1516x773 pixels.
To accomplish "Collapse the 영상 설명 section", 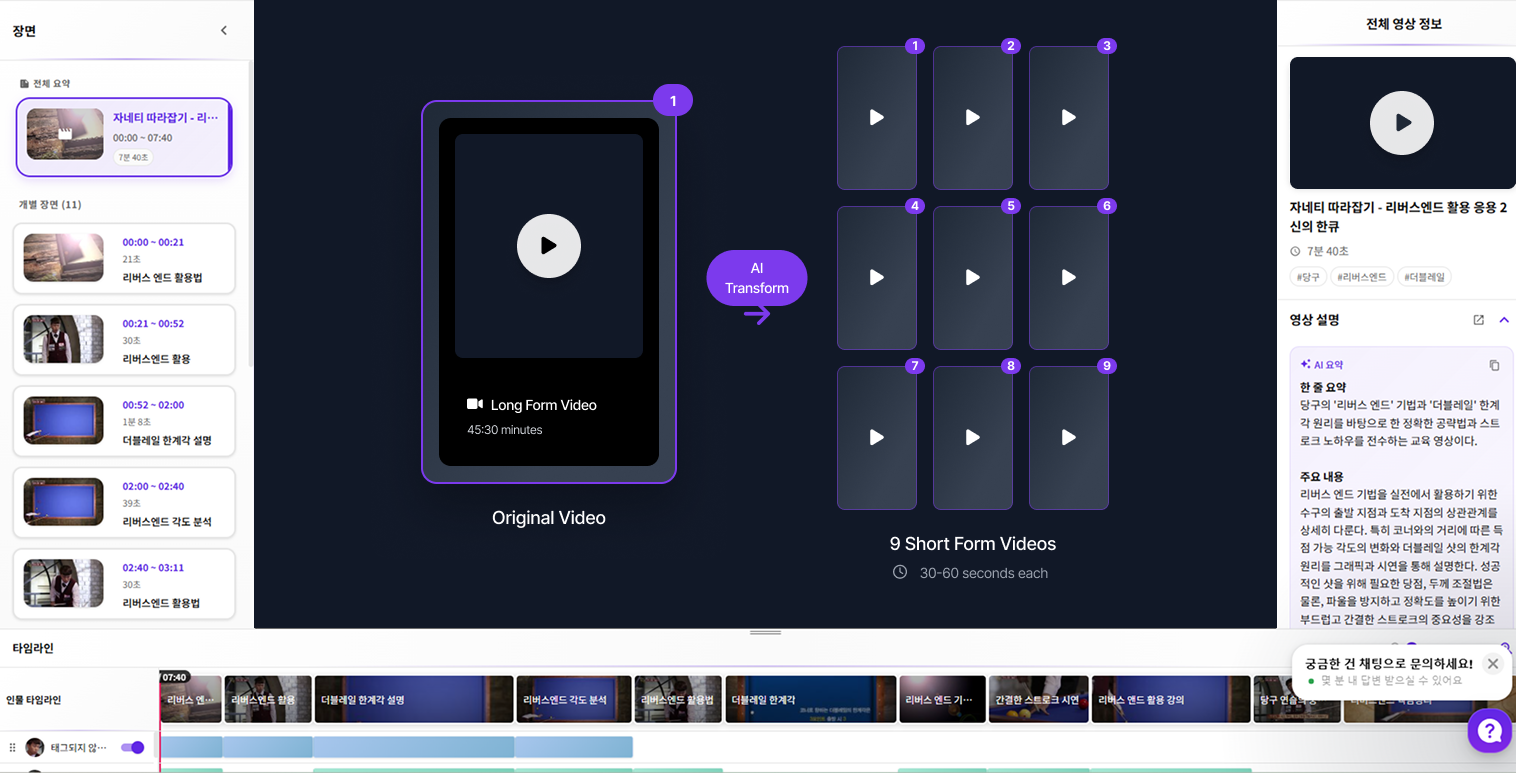I will [1504, 320].
